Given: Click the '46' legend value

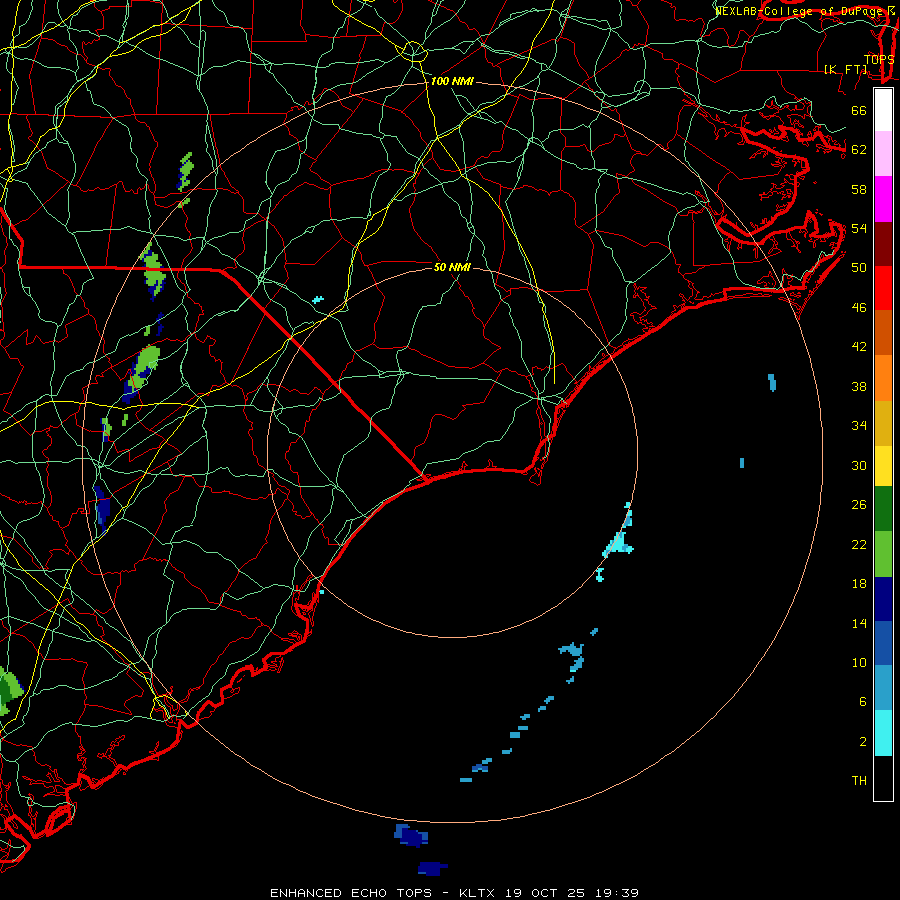Looking at the screenshot, I should (x=859, y=308).
